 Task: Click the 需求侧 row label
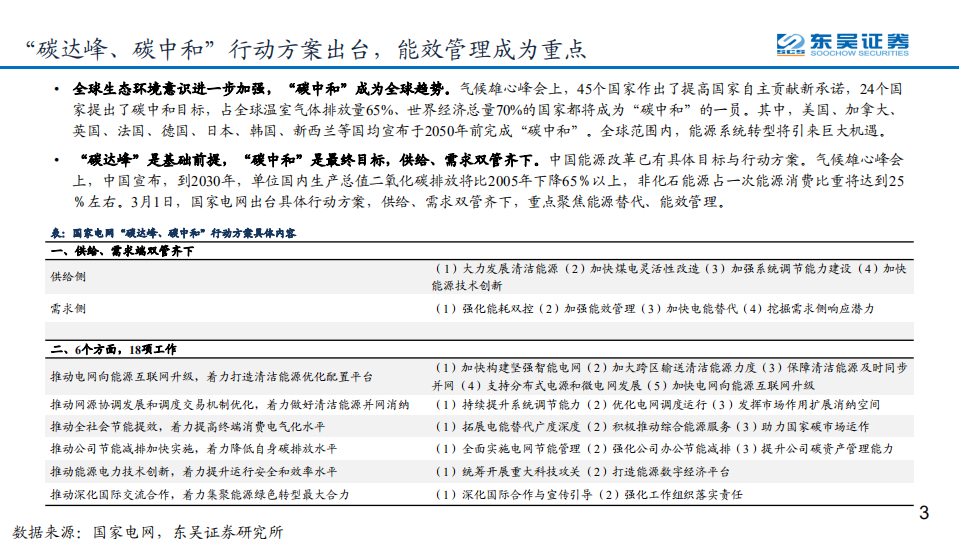tap(68, 309)
